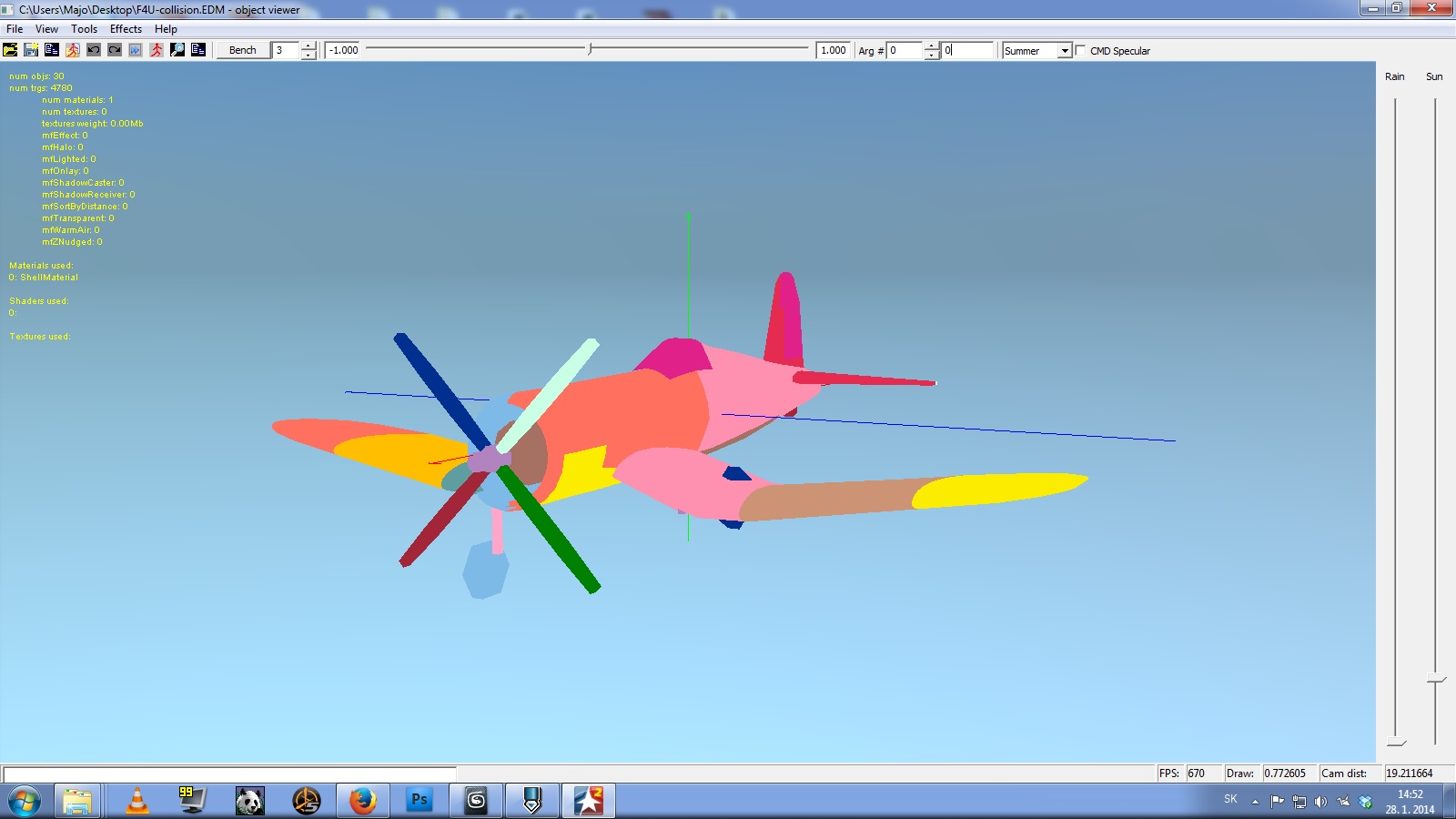1456x819 pixels.
Task: Open file with the yellow folder icon
Action: 10,50
